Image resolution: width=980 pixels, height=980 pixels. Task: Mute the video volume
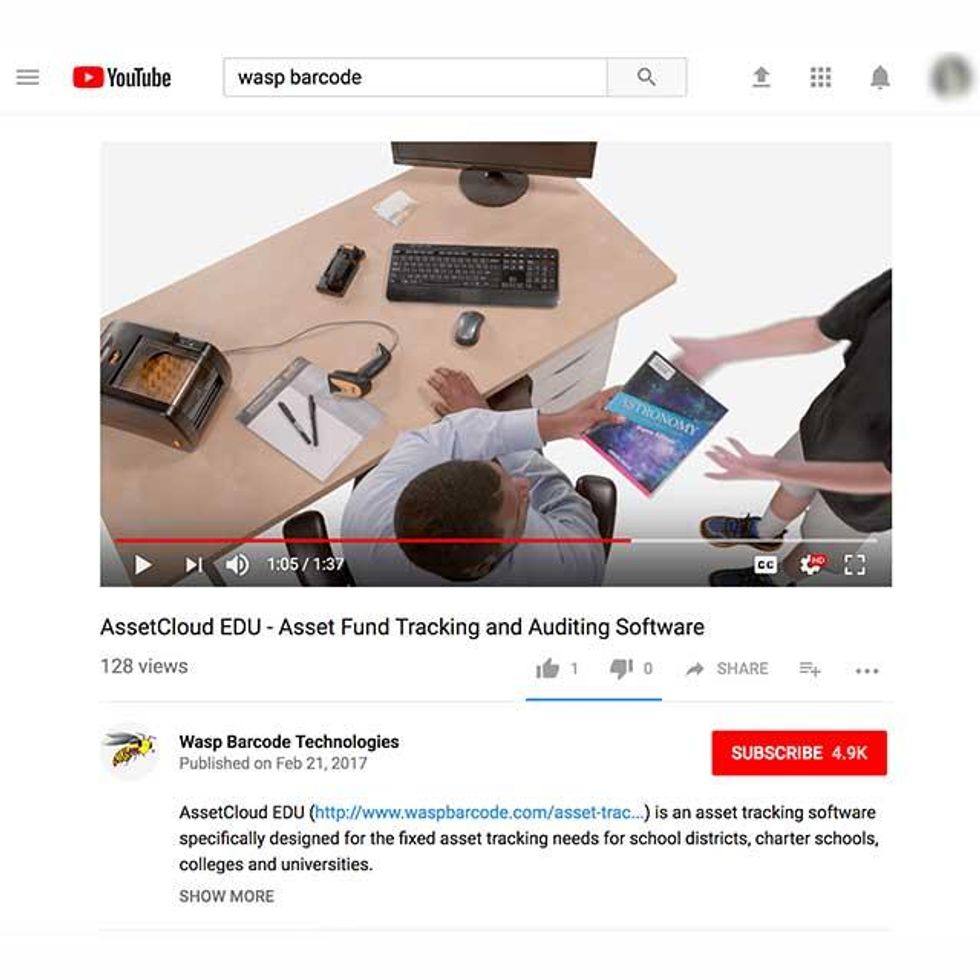click(x=237, y=564)
